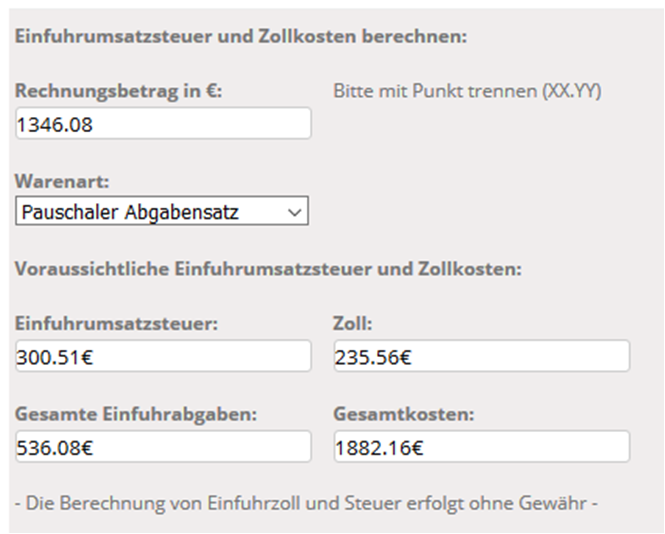Click the 1882.16€ total cost value
The width and height of the screenshot is (665, 534).
tap(378, 448)
